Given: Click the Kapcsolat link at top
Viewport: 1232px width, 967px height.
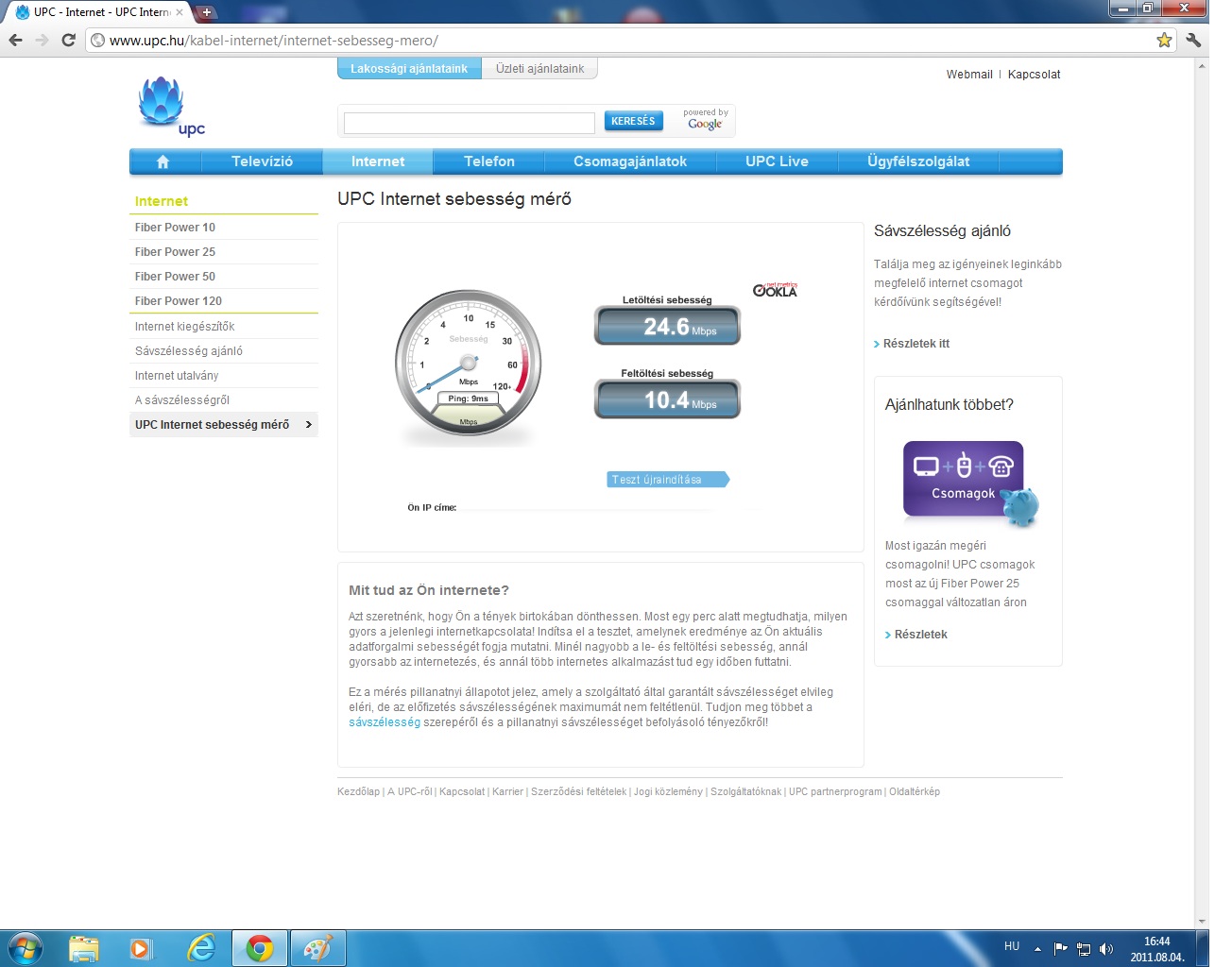Looking at the screenshot, I should pyautogui.click(x=1034, y=75).
